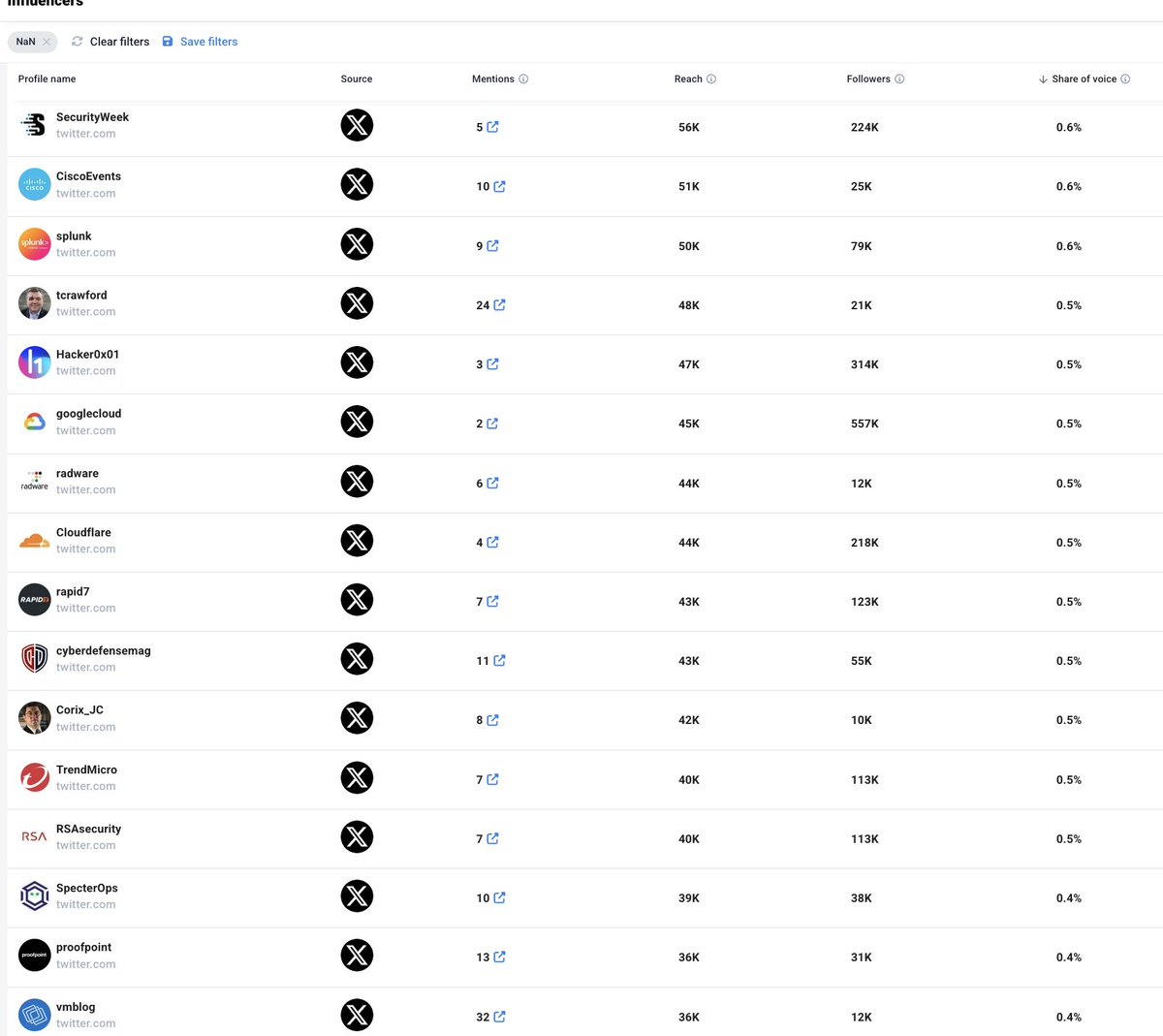Open TrendMicro mentions external link icon

492,779
